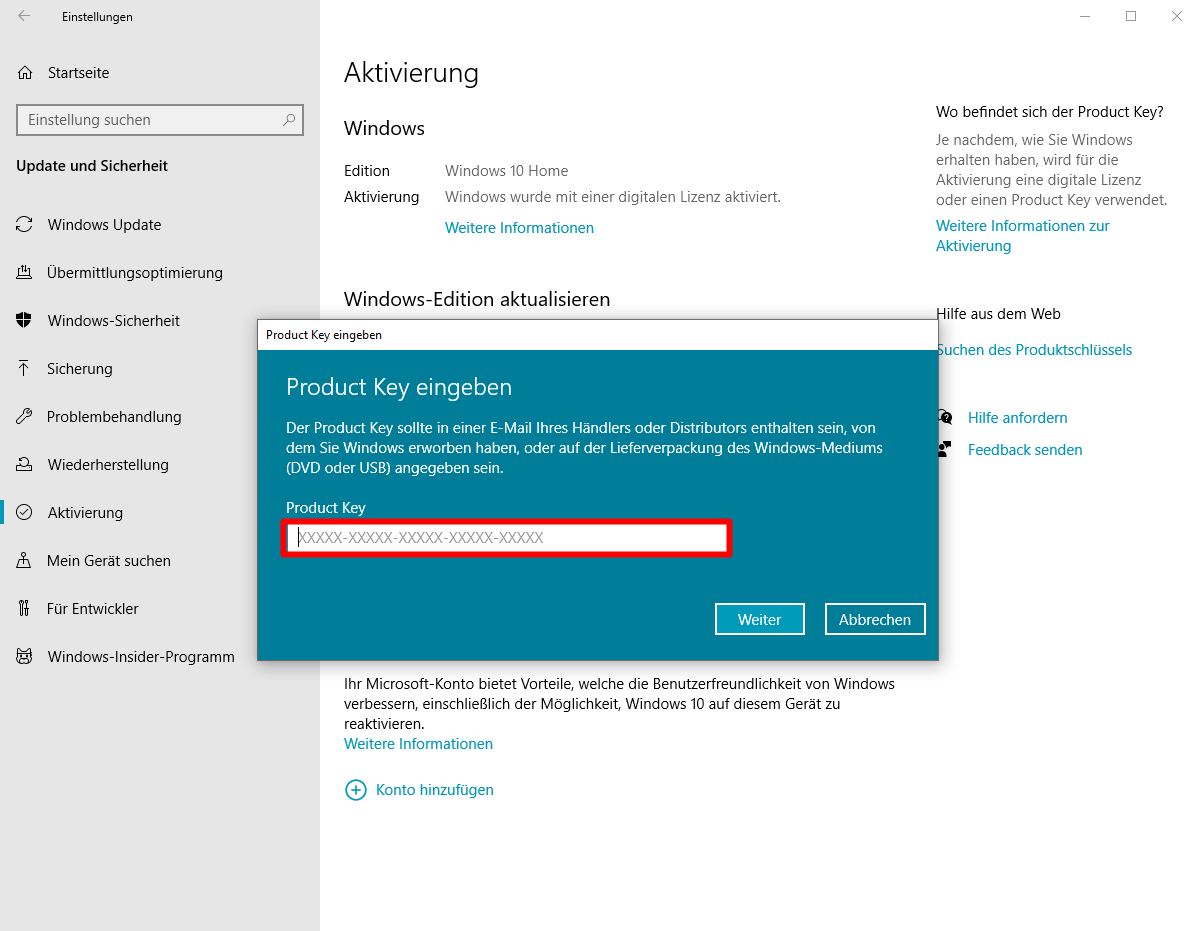The width and height of the screenshot is (1198, 931).
Task: Click the Startseite home icon
Action: (x=25, y=73)
